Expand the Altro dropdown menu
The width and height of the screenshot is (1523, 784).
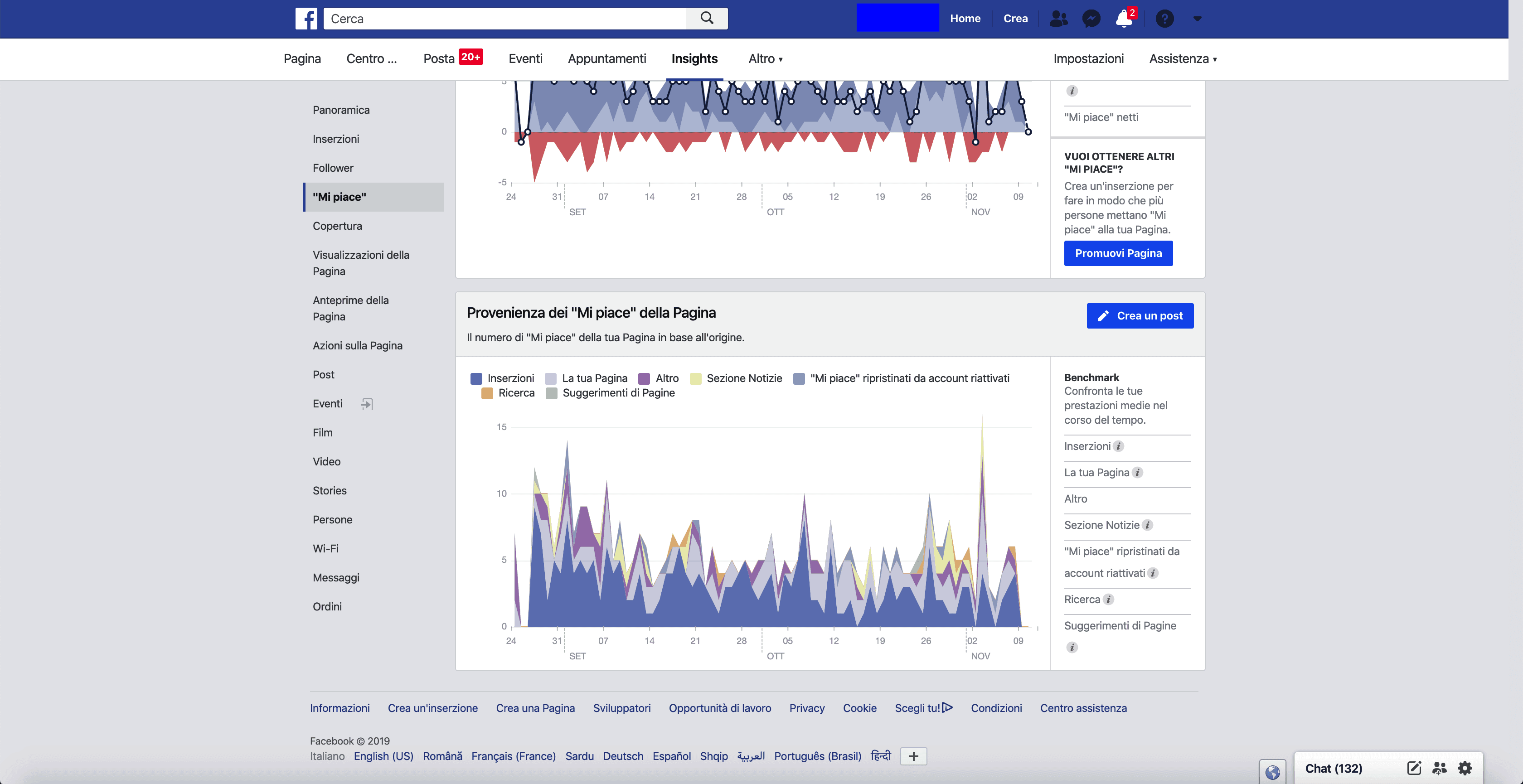(765, 58)
